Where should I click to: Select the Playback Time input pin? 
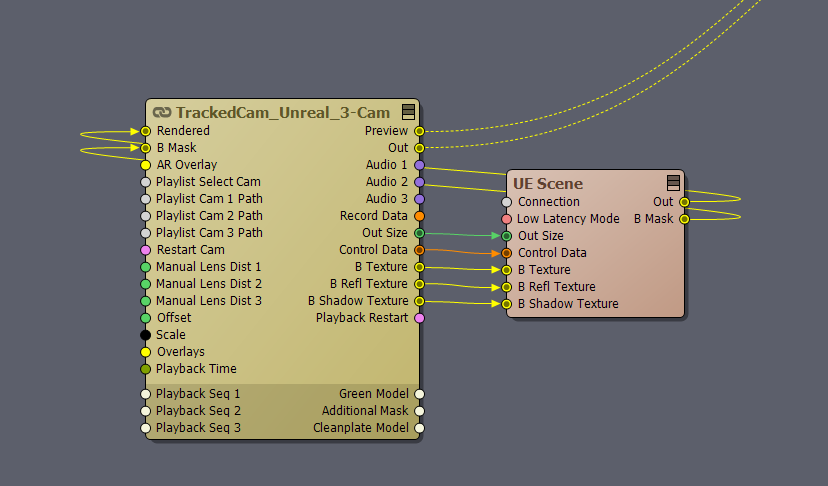tap(146, 369)
